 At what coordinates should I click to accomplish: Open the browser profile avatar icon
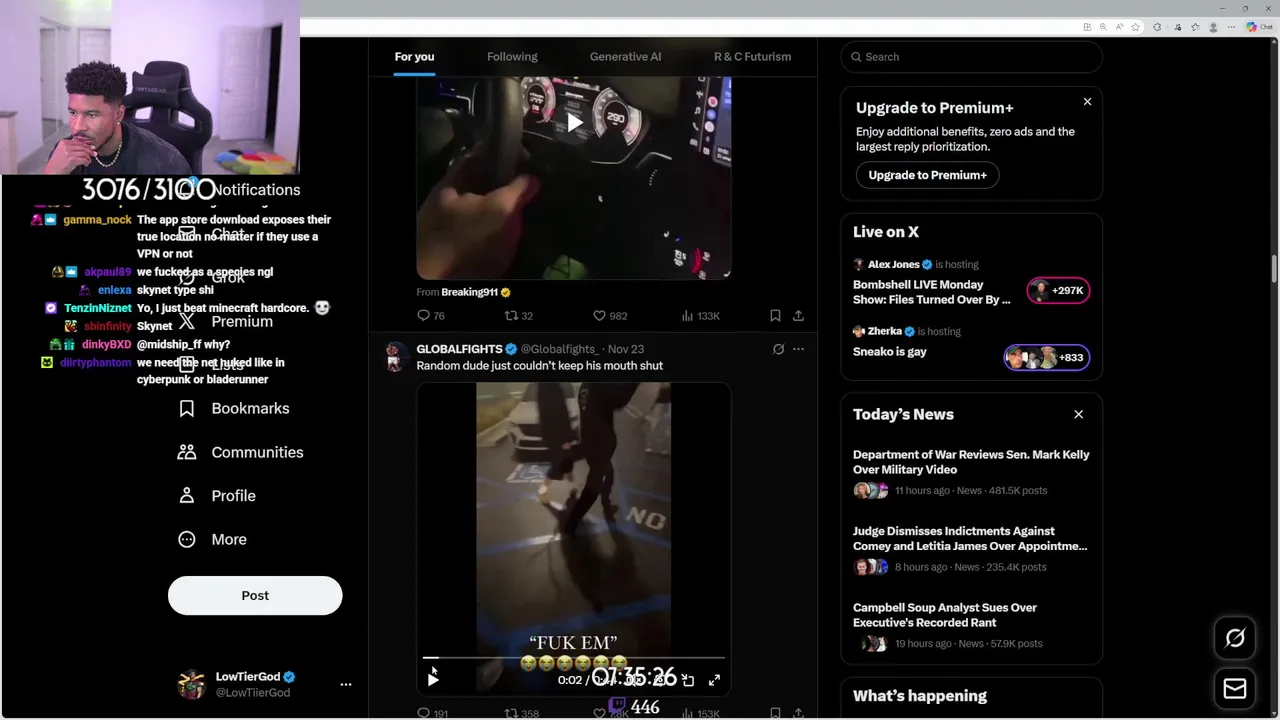click(x=1214, y=27)
